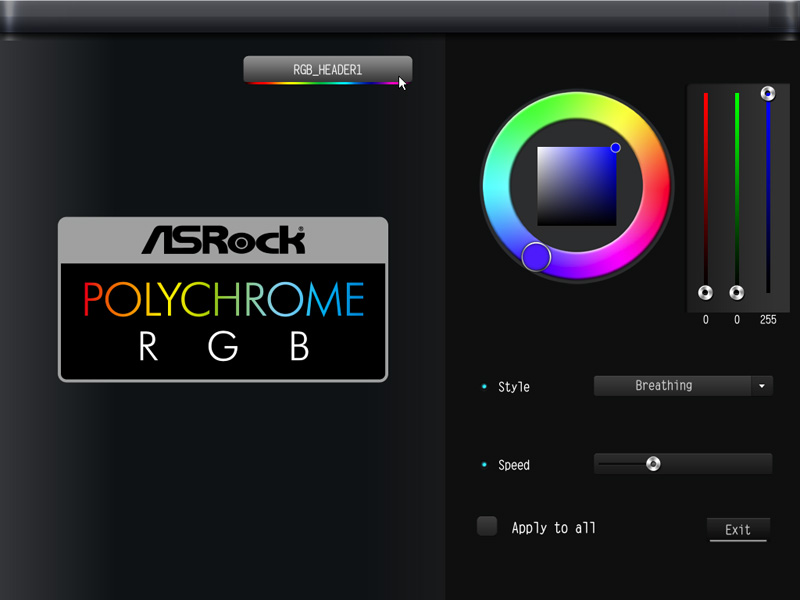Click the vertical red channel slider track

click(x=706, y=193)
